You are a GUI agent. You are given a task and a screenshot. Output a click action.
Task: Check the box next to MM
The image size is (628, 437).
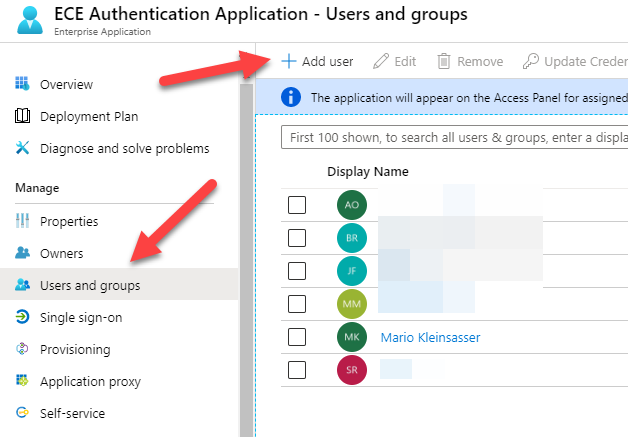[x=297, y=304]
